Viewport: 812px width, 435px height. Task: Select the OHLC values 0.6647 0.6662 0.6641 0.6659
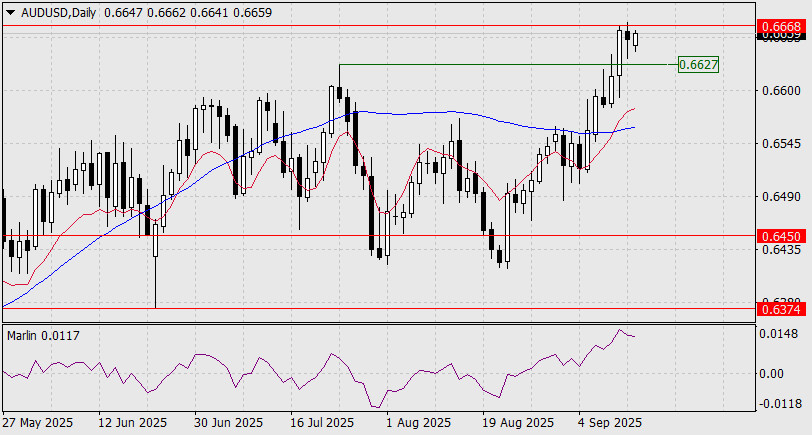(x=188, y=12)
